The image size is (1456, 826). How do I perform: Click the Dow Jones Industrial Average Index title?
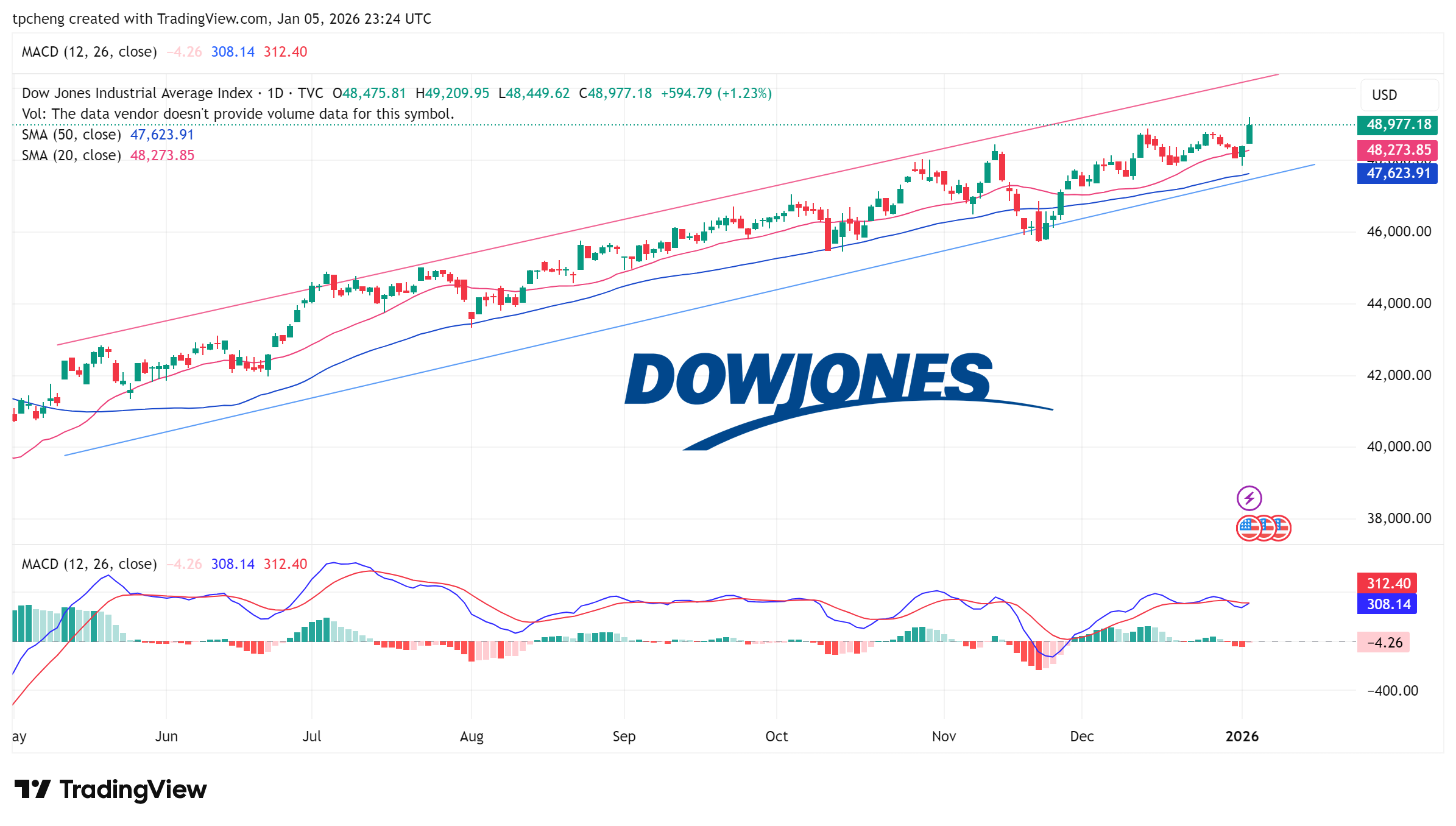click(137, 93)
